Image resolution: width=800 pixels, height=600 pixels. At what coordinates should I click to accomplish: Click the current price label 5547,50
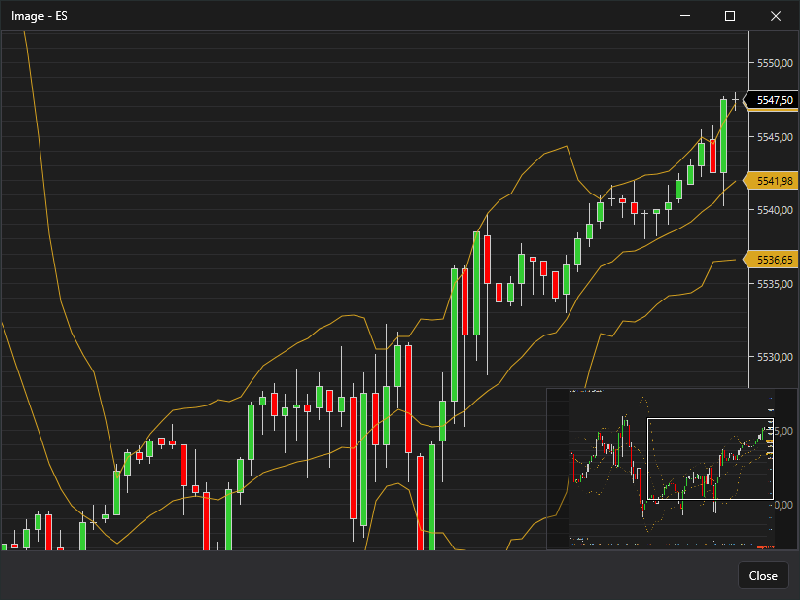773,100
